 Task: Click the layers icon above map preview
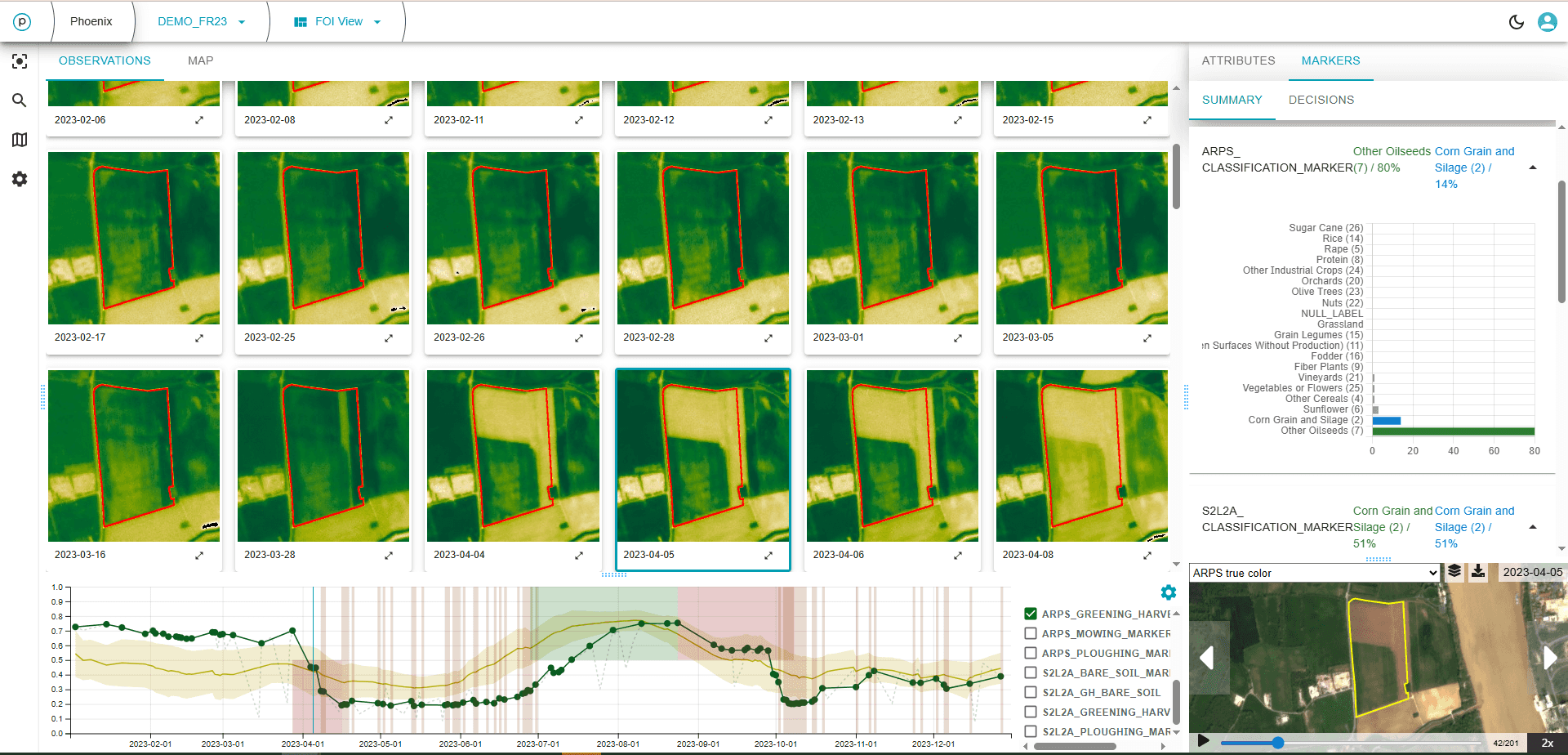pos(1454,572)
